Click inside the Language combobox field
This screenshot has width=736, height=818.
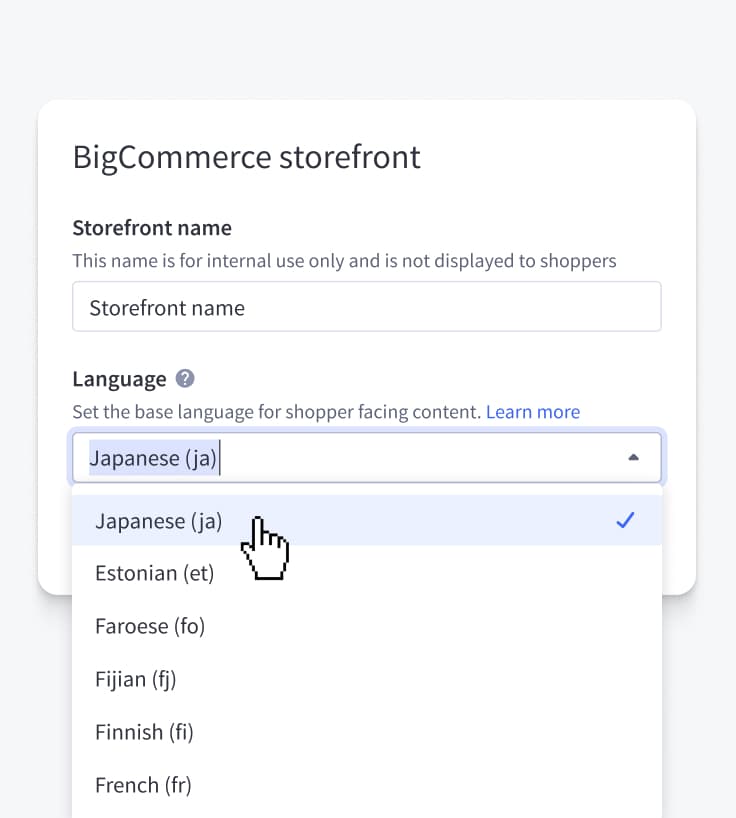click(400, 458)
